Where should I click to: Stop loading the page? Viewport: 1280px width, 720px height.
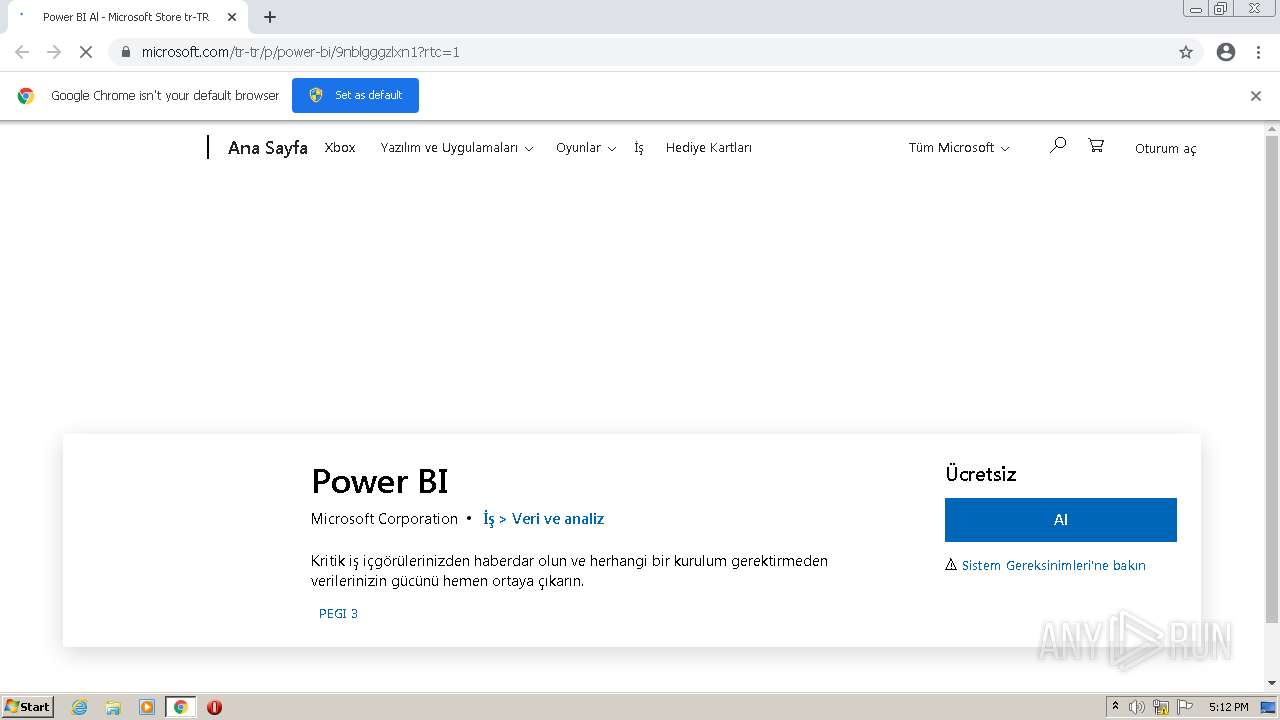click(86, 52)
